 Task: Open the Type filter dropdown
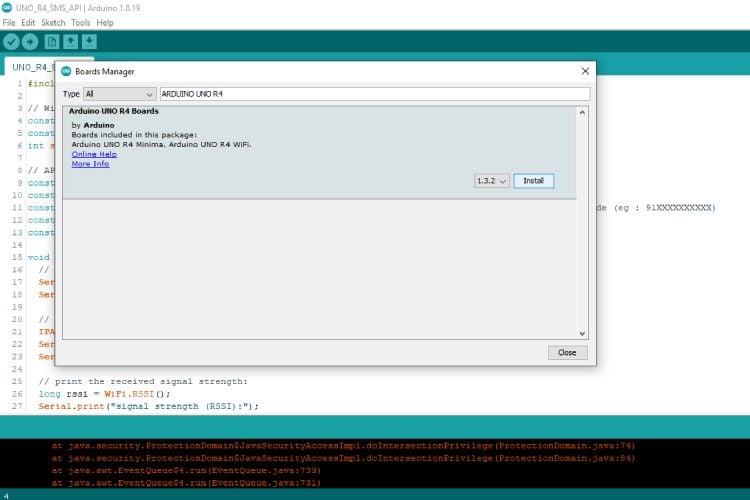pyautogui.click(x=120, y=94)
